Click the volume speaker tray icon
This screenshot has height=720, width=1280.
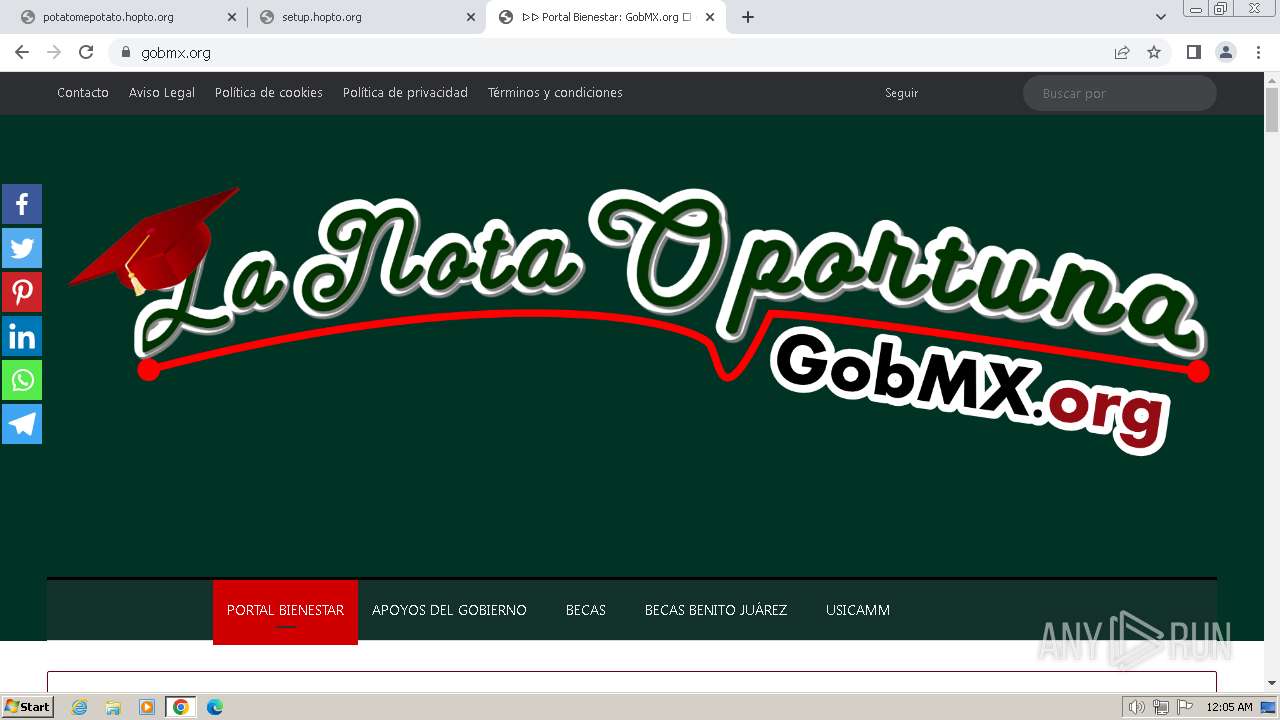click(1137, 707)
